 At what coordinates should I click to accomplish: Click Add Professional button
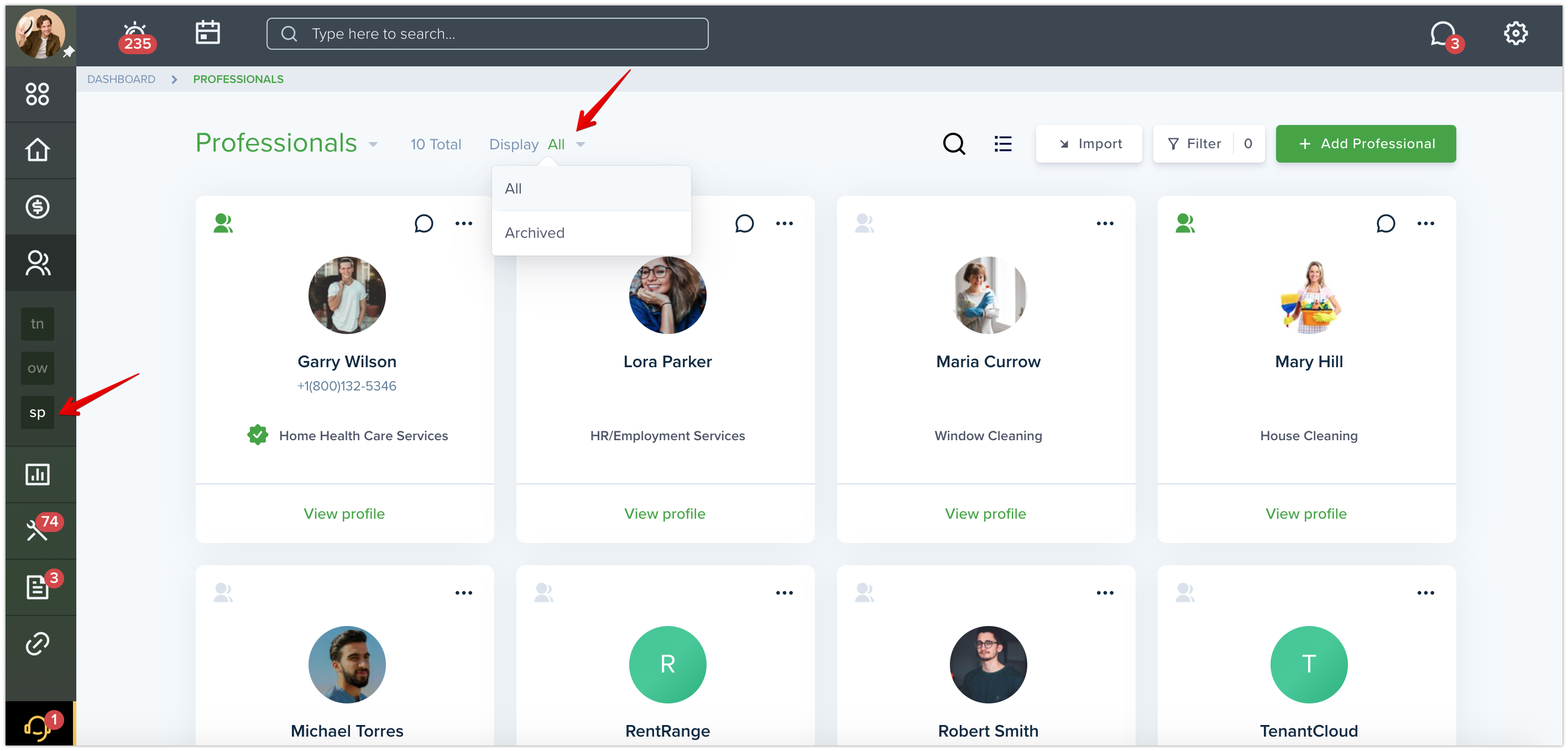pyautogui.click(x=1365, y=144)
